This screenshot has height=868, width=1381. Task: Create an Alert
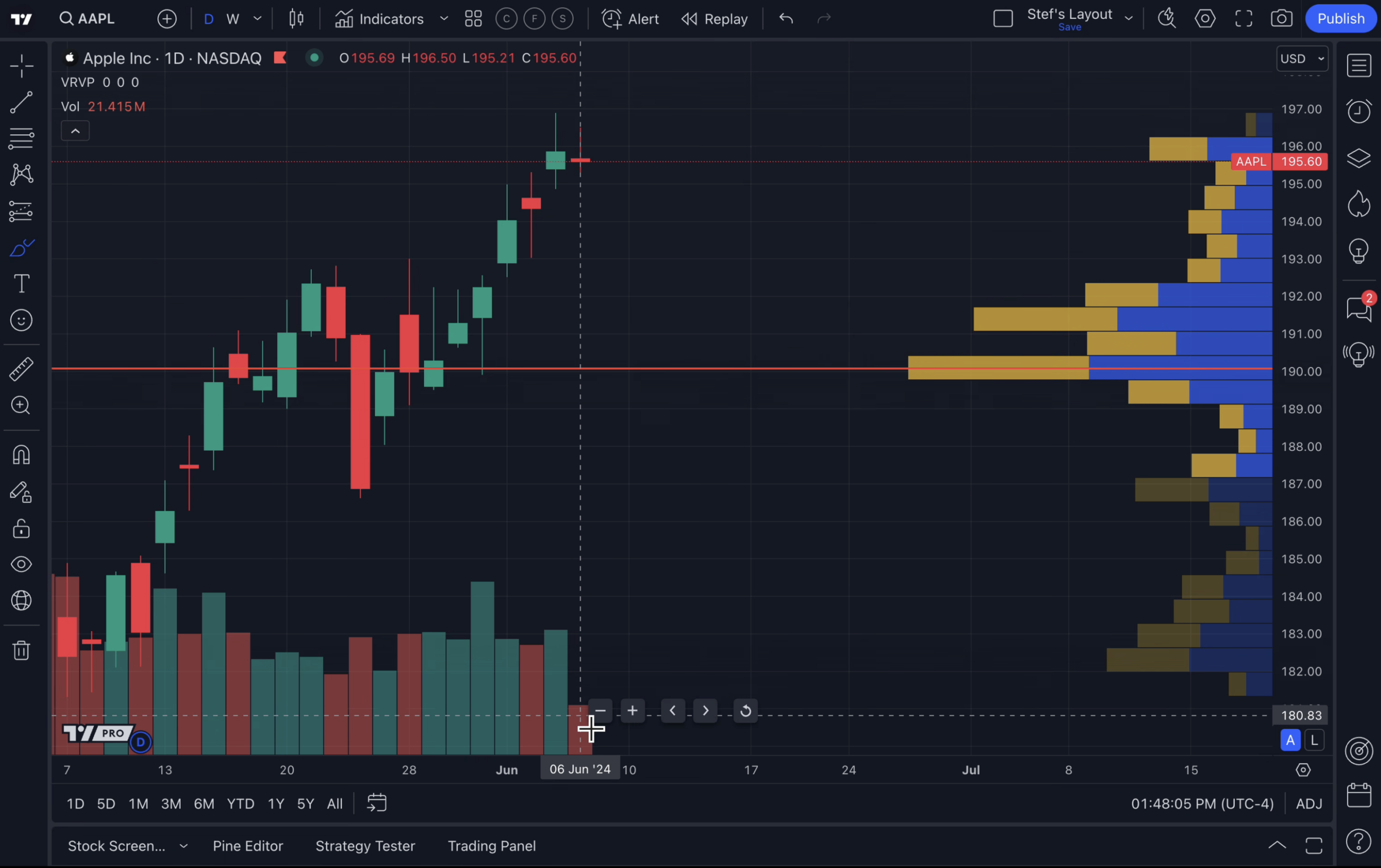click(630, 19)
